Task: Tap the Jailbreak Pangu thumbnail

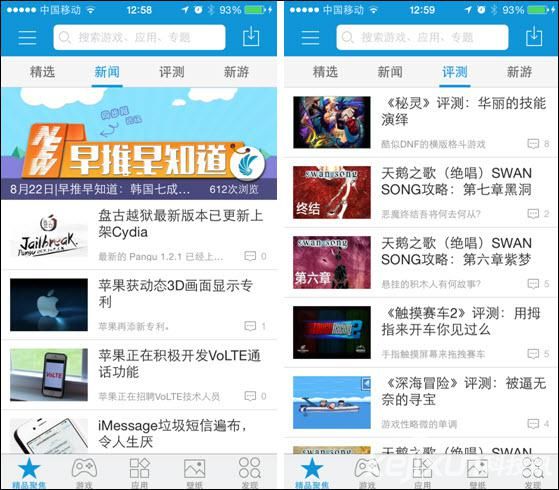Action: pos(49,235)
